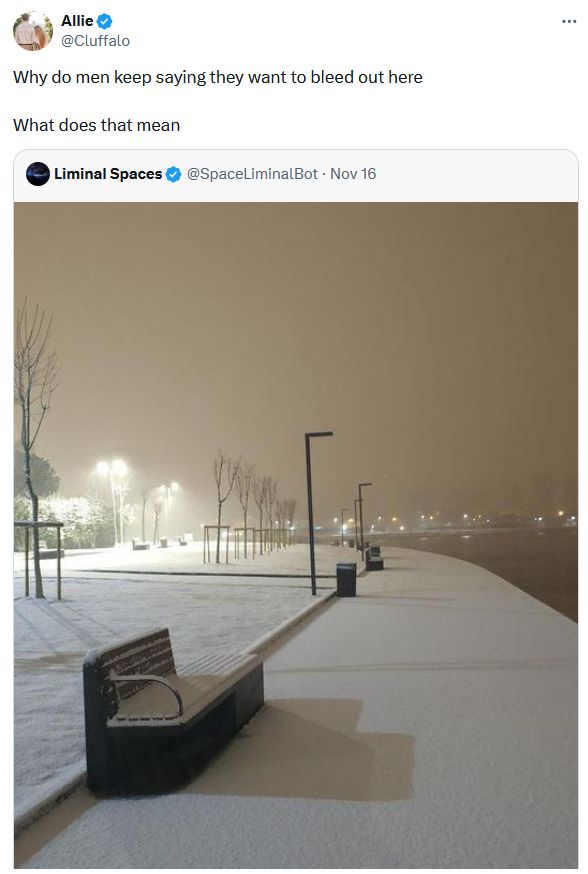Open the three-dot more options menu
Image resolution: width=588 pixels, height=874 pixels.
click(x=569, y=22)
